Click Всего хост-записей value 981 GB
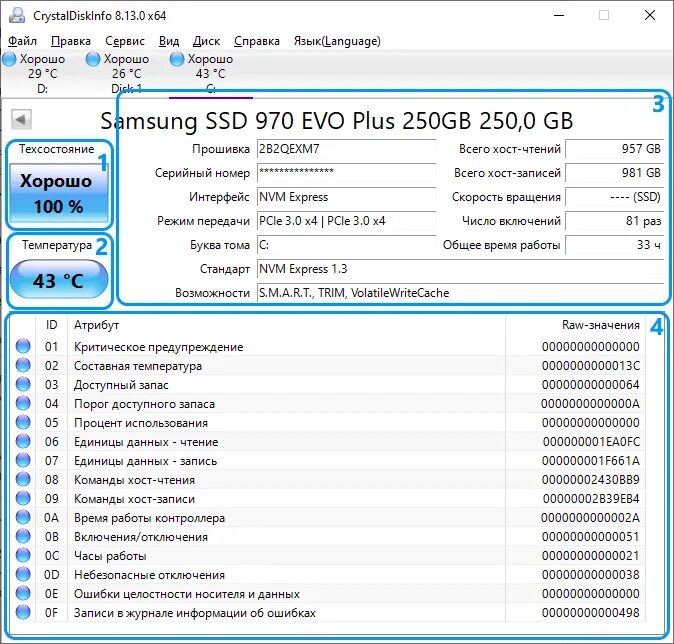 [615, 173]
